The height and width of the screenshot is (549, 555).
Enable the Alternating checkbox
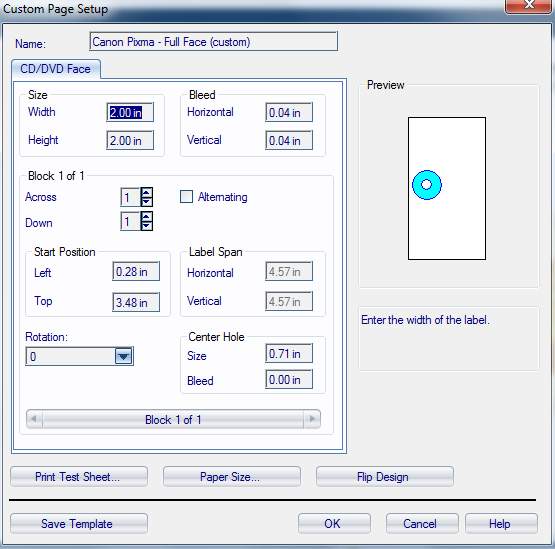(x=186, y=196)
